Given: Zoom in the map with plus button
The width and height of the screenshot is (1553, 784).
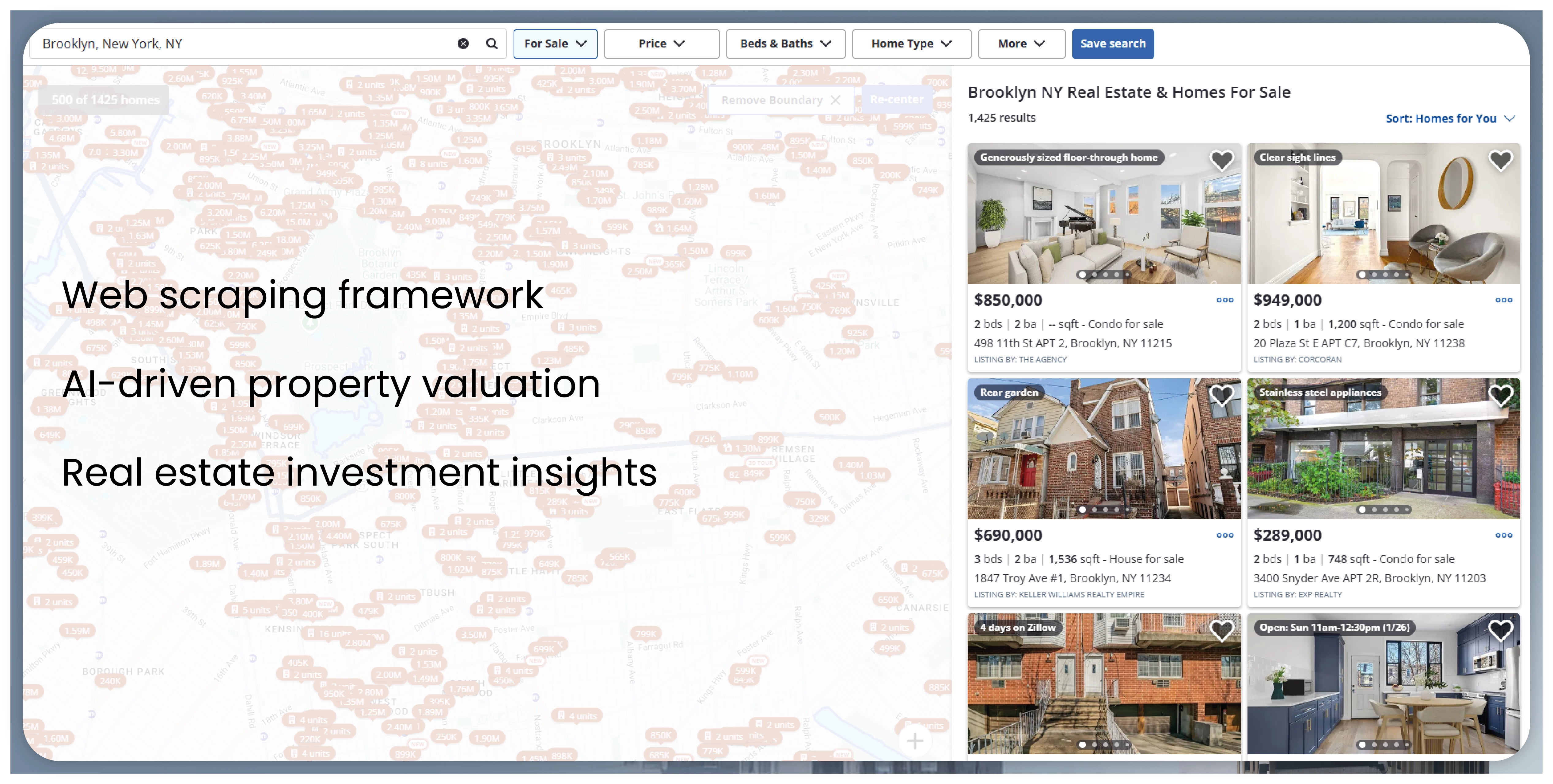Looking at the screenshot, I should [x=915, y=740].
